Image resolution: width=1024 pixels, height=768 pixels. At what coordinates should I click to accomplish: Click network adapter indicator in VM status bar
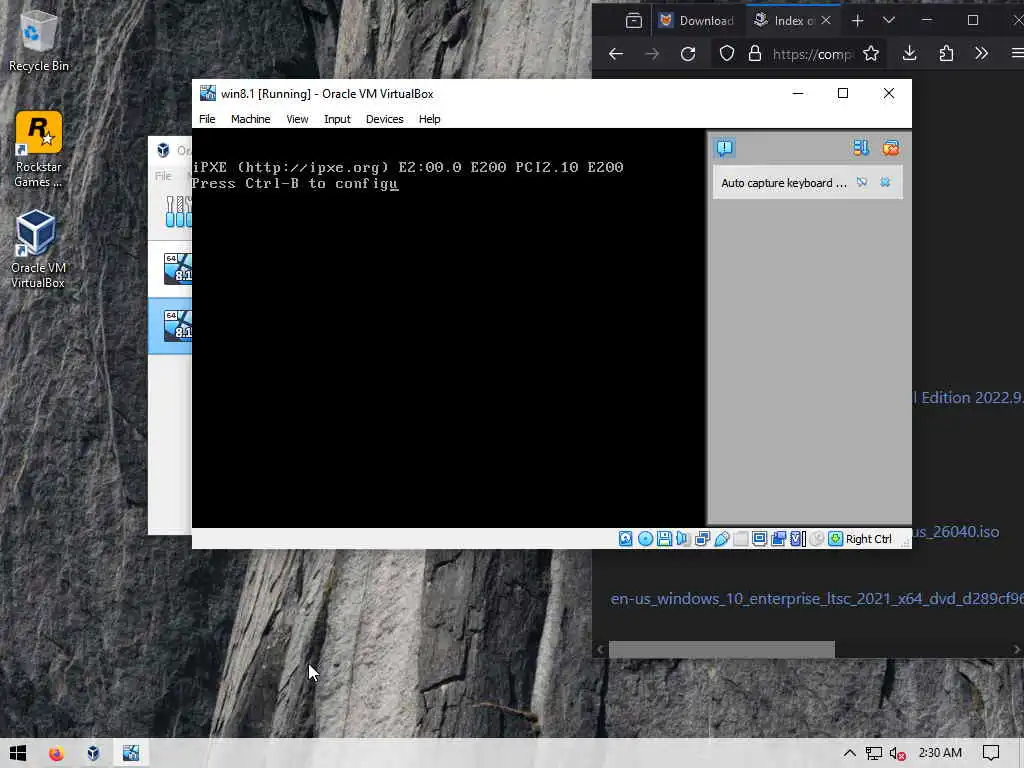click(702, 539)
